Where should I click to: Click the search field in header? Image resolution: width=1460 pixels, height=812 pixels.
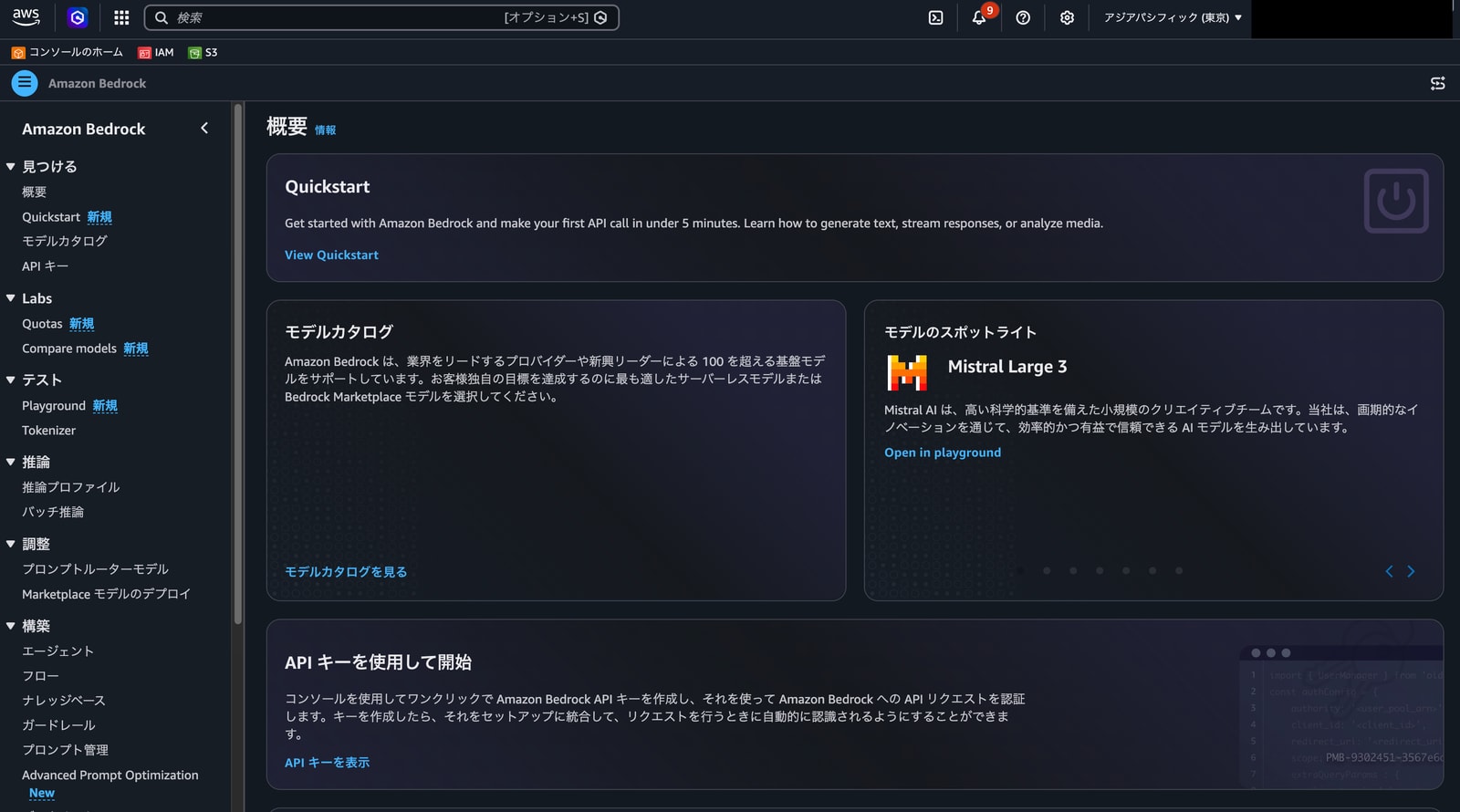[x=381, y=17]
